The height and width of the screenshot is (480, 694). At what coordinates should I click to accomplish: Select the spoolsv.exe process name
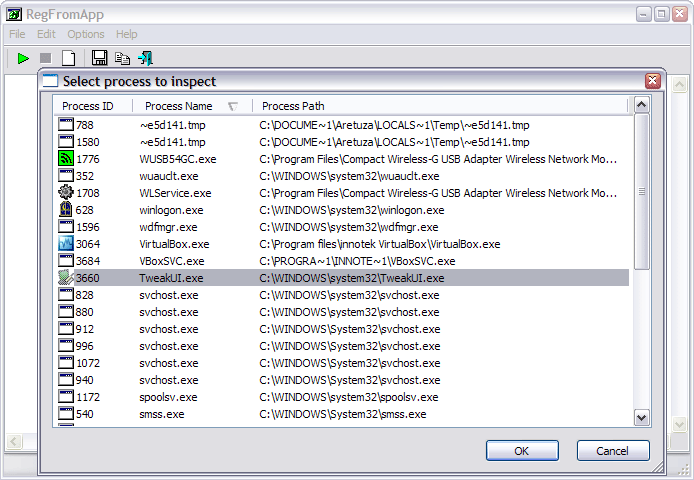[168, 397]
